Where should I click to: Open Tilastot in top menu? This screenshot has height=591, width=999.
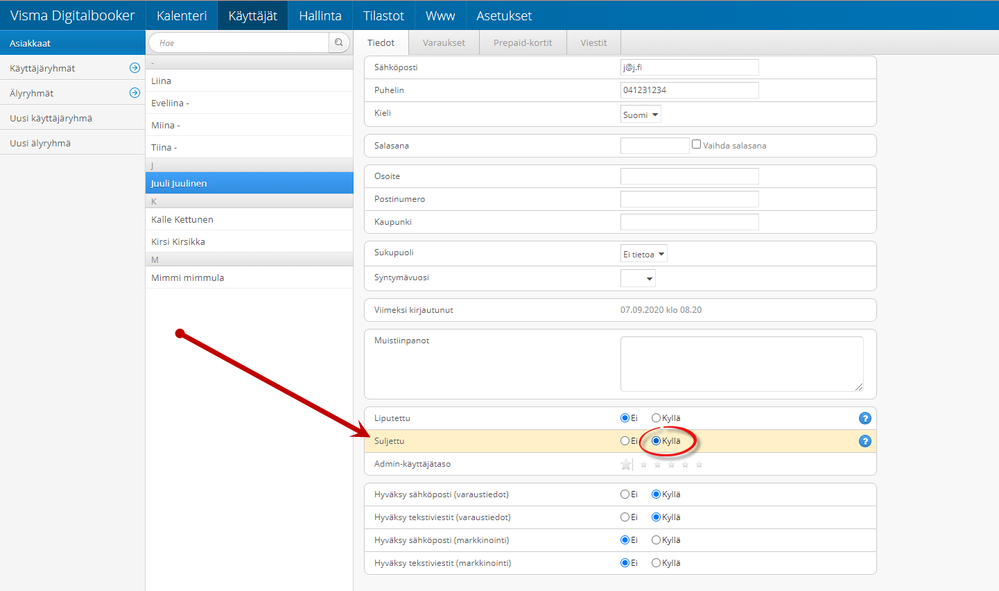(x=384, y=15)
